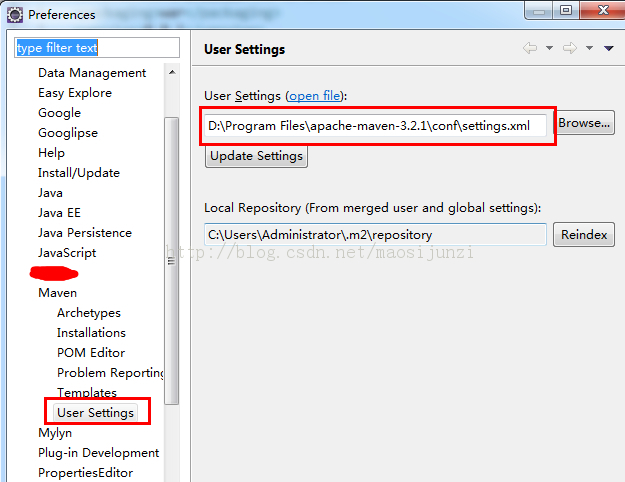Click the back navigation arrow icon
625x482 pixels.
[x=530, y=48]
